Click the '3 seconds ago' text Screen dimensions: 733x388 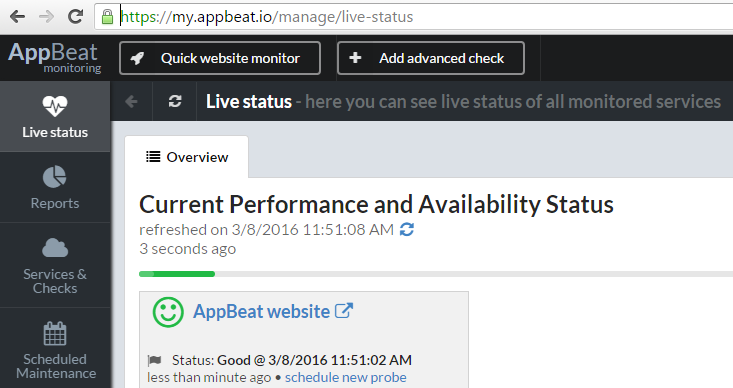187,249
